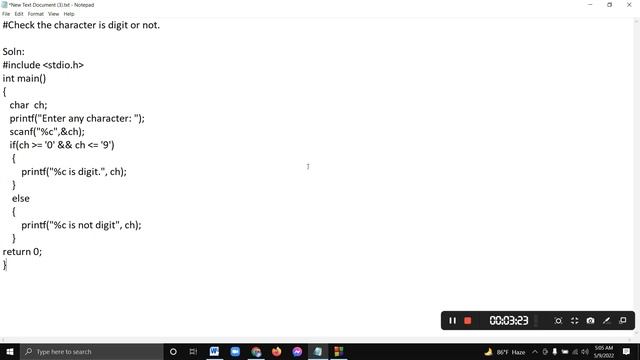
Task: Click the scanf("%c",&ch); line
Action: click(x=47, y=131)
